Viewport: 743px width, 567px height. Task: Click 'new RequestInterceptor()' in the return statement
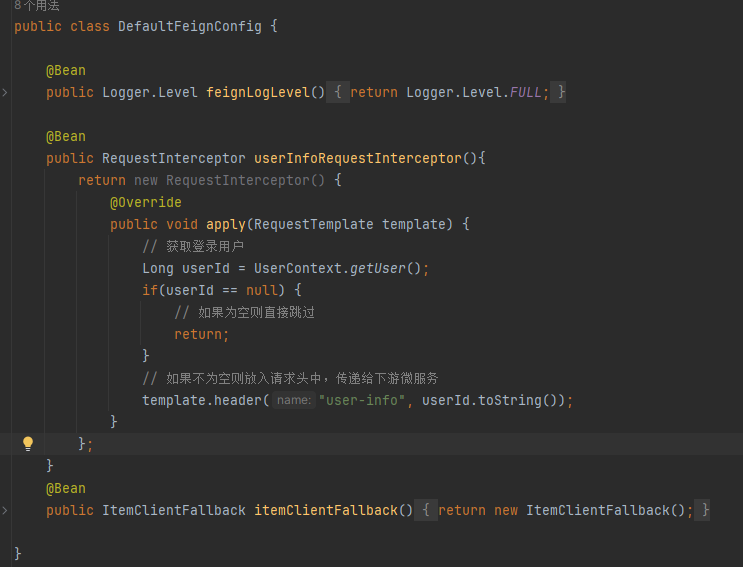pos(229,180)
